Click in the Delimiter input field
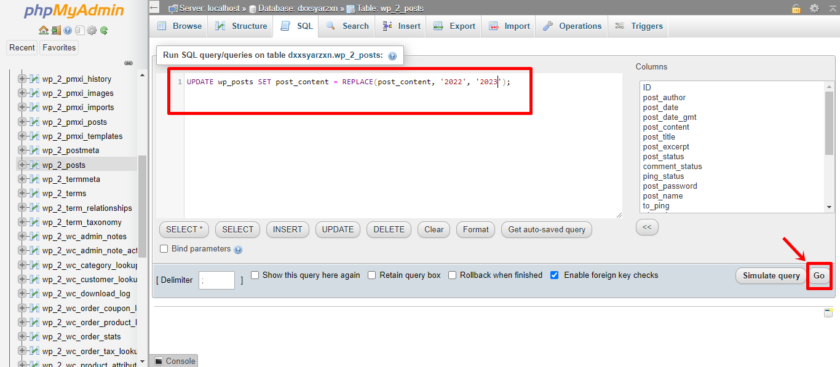The height and width of the screenshot is (367, 840). 216,280
